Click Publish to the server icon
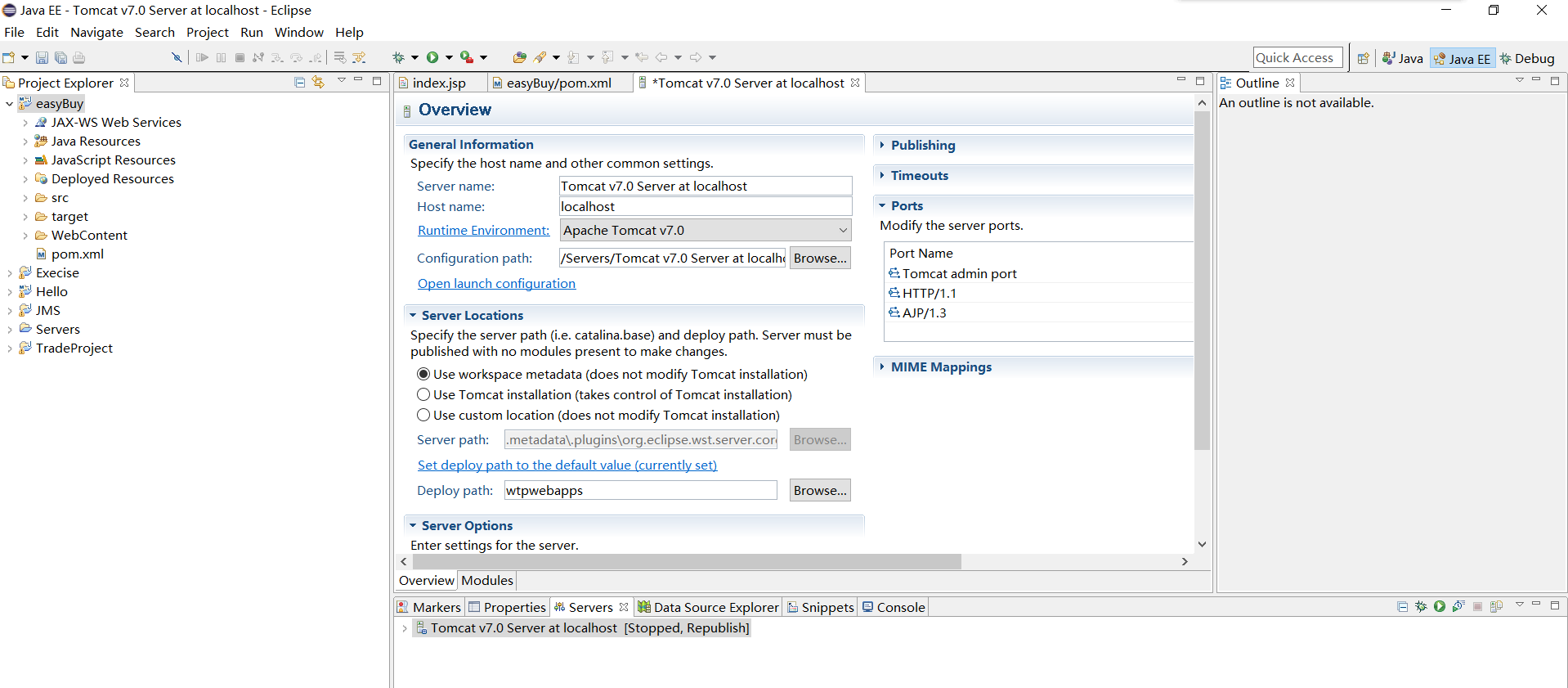This screenshot has width=1568, height=688. 1496,606
